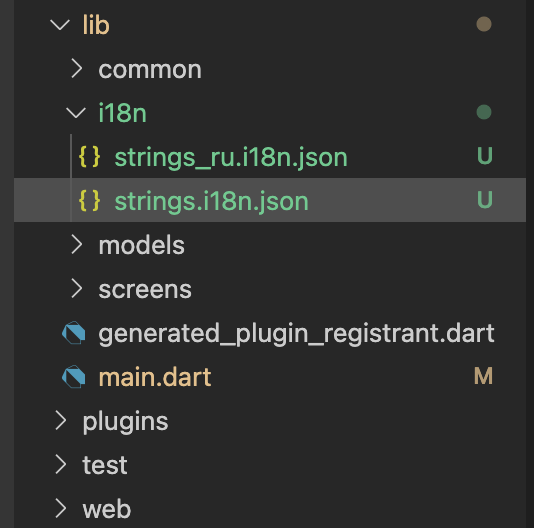Click Dart icon beside generated_plugin_registrant.dart
Image resolution: width=534 pixels, height=528 pixels.
tap(74, 333)
